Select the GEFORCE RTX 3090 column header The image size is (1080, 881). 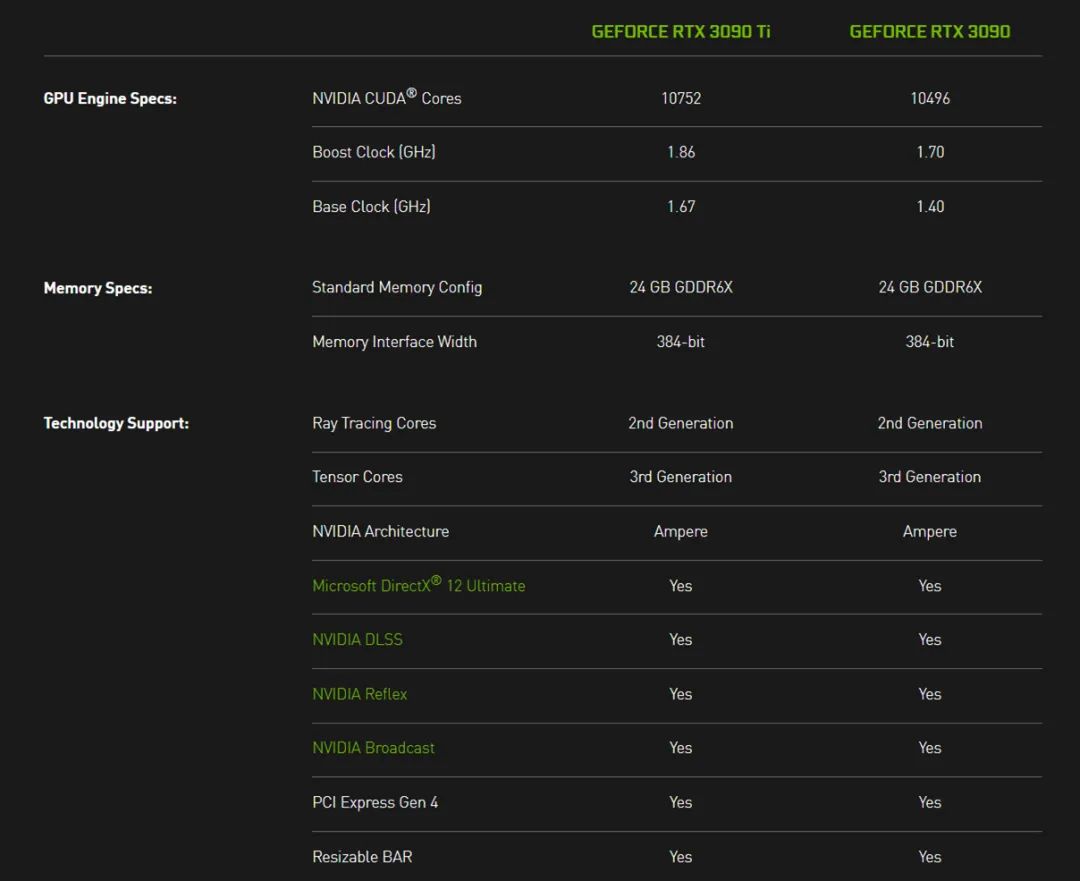(930, 31)
